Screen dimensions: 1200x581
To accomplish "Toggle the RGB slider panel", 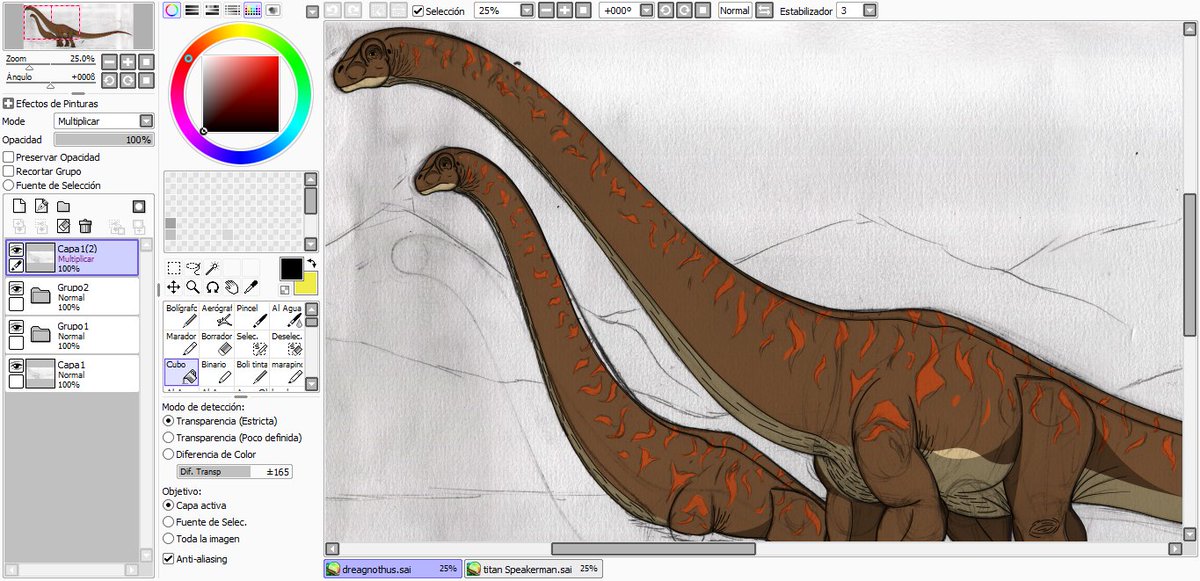I will pyautogui.click(x=193, y=9).
